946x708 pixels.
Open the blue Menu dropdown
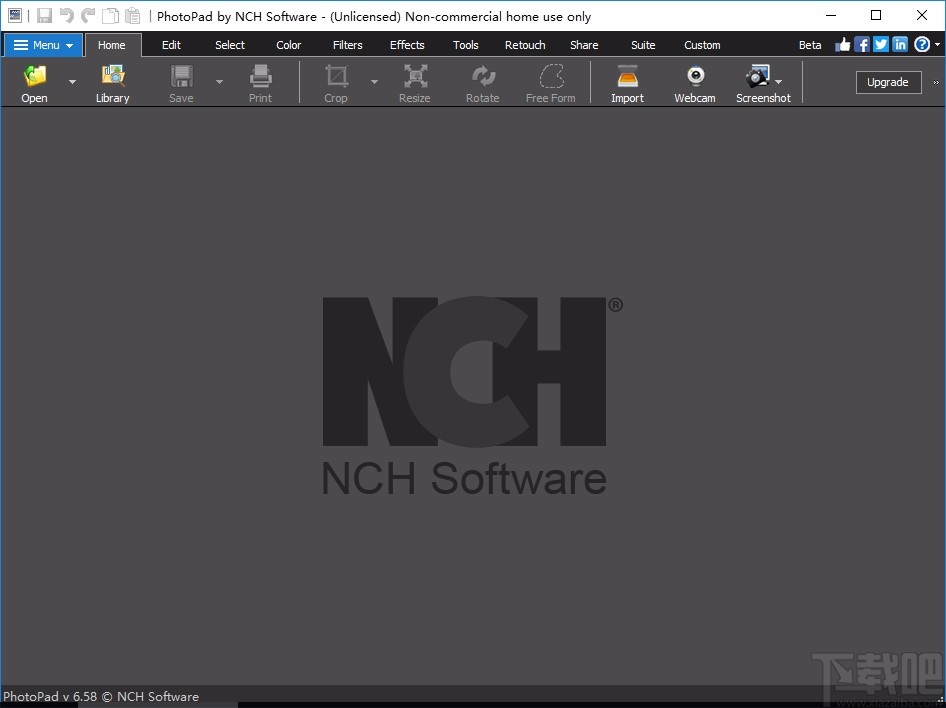click(43, 45)
